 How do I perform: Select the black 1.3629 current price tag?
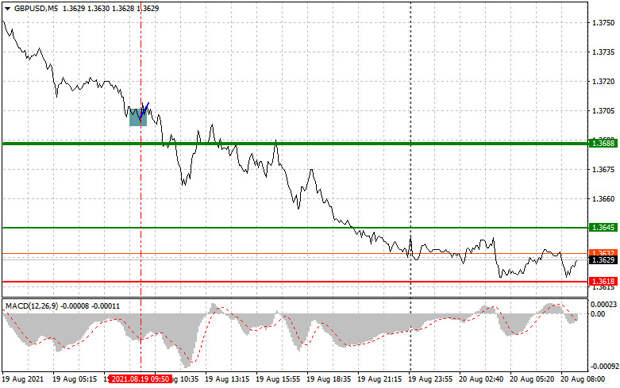pos(603,260)
